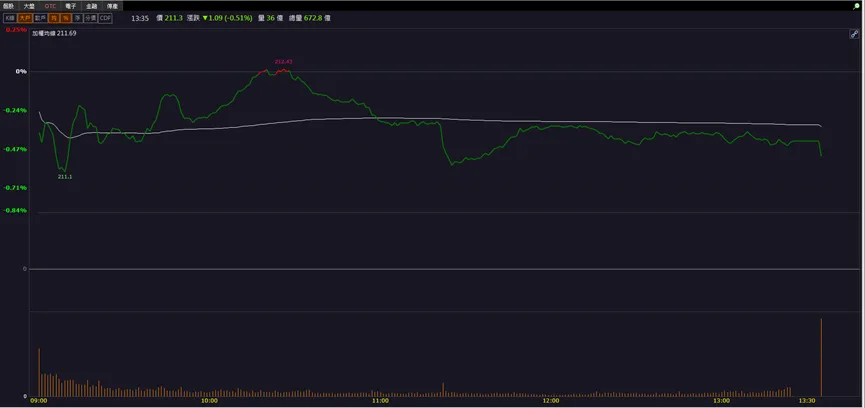
Task: Click the chain link icon on chart
Action: click(854, 34)
